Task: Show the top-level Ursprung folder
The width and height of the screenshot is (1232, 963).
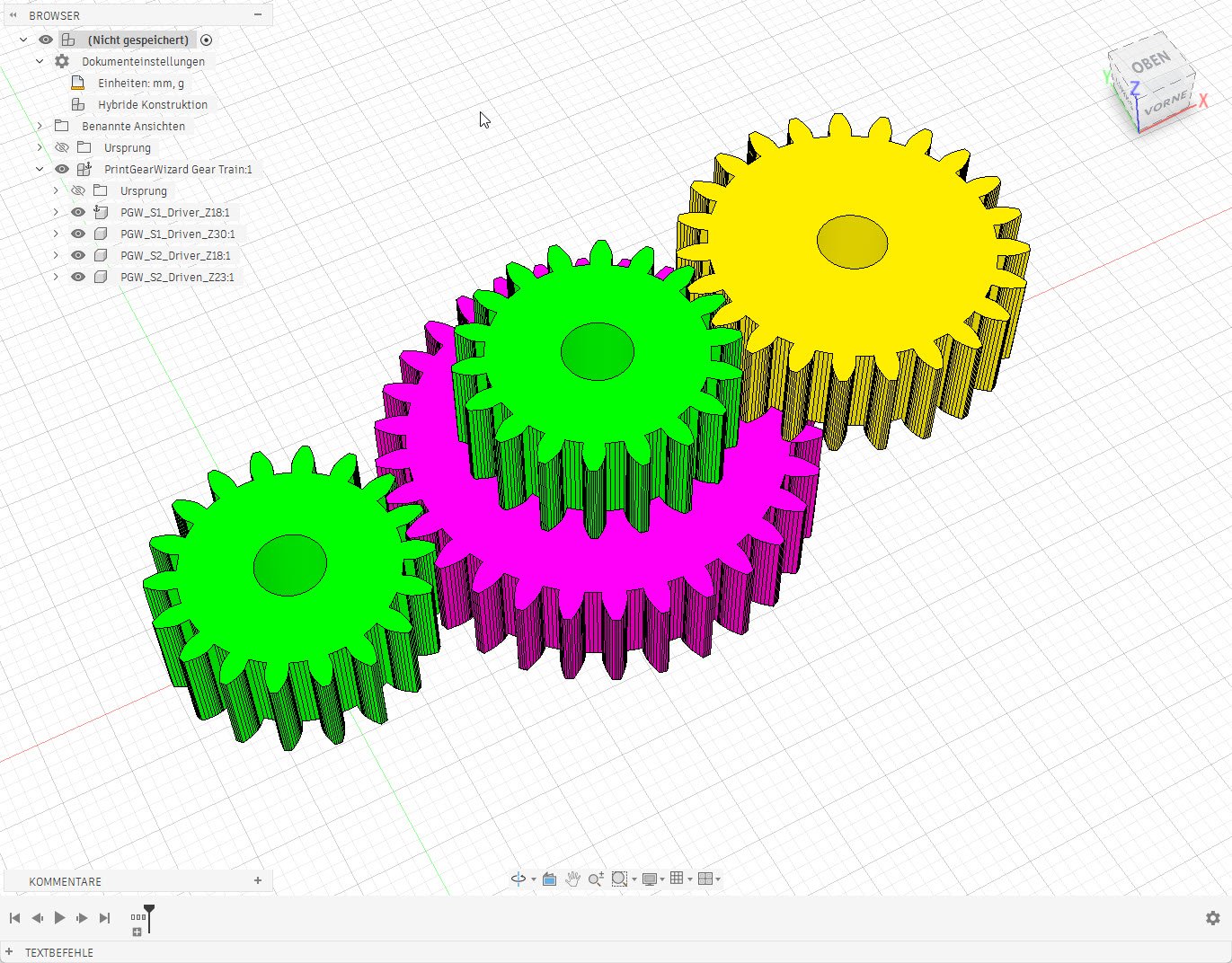Action: click(62, 147)
